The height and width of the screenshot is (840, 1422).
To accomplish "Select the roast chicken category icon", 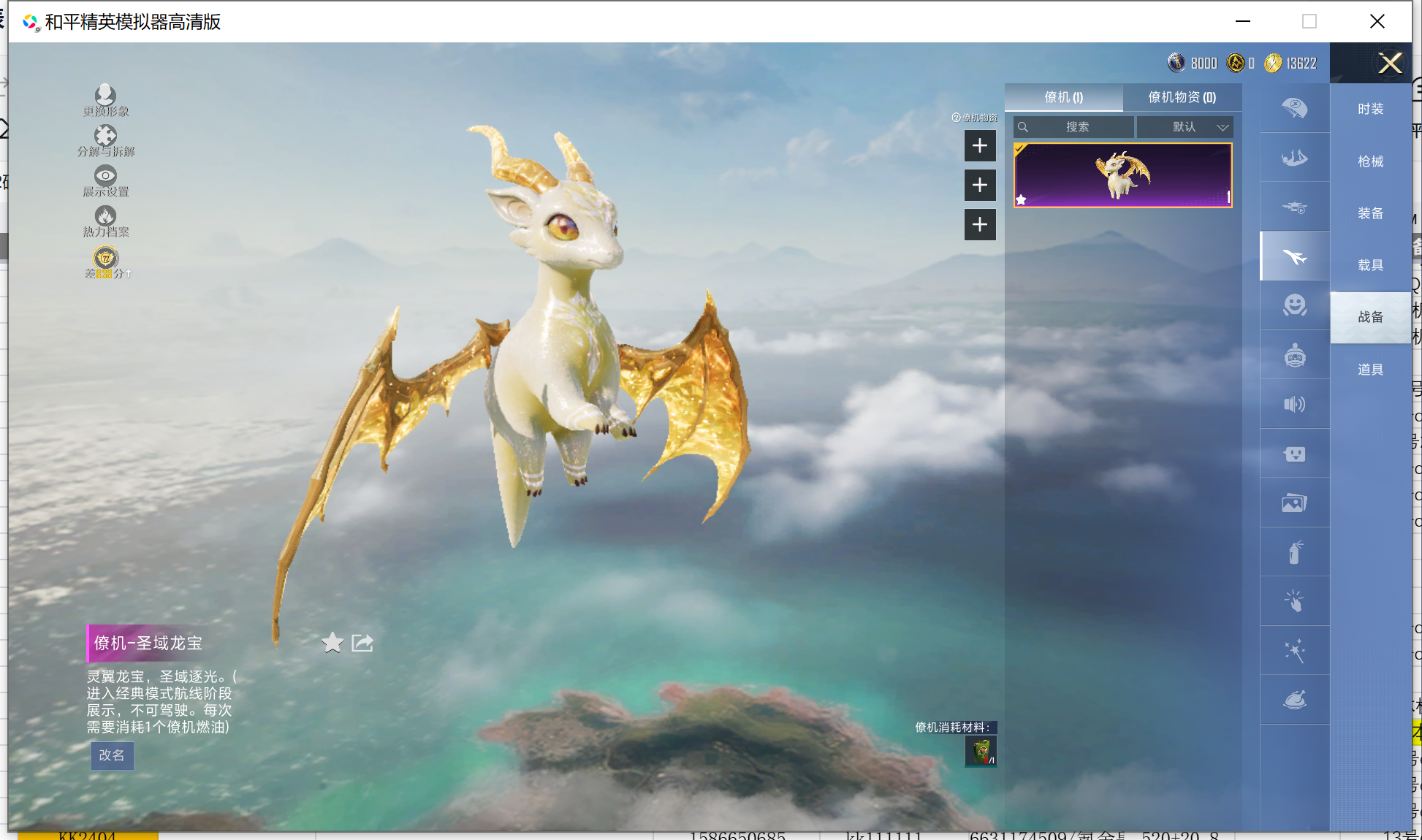I will pos(1294,700).
